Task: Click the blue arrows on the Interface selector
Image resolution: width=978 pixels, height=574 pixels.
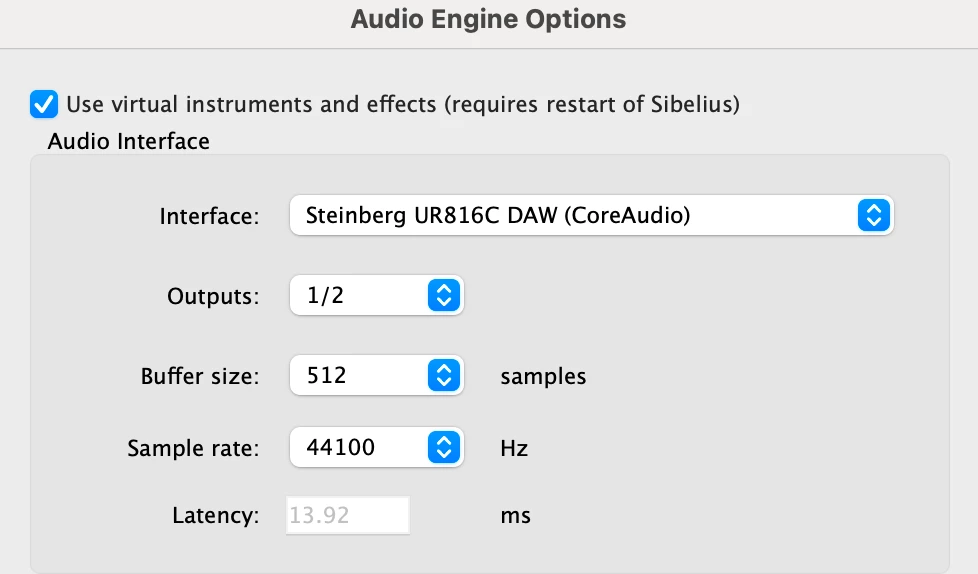Action: pyautogui.click(x=873, y=215)
